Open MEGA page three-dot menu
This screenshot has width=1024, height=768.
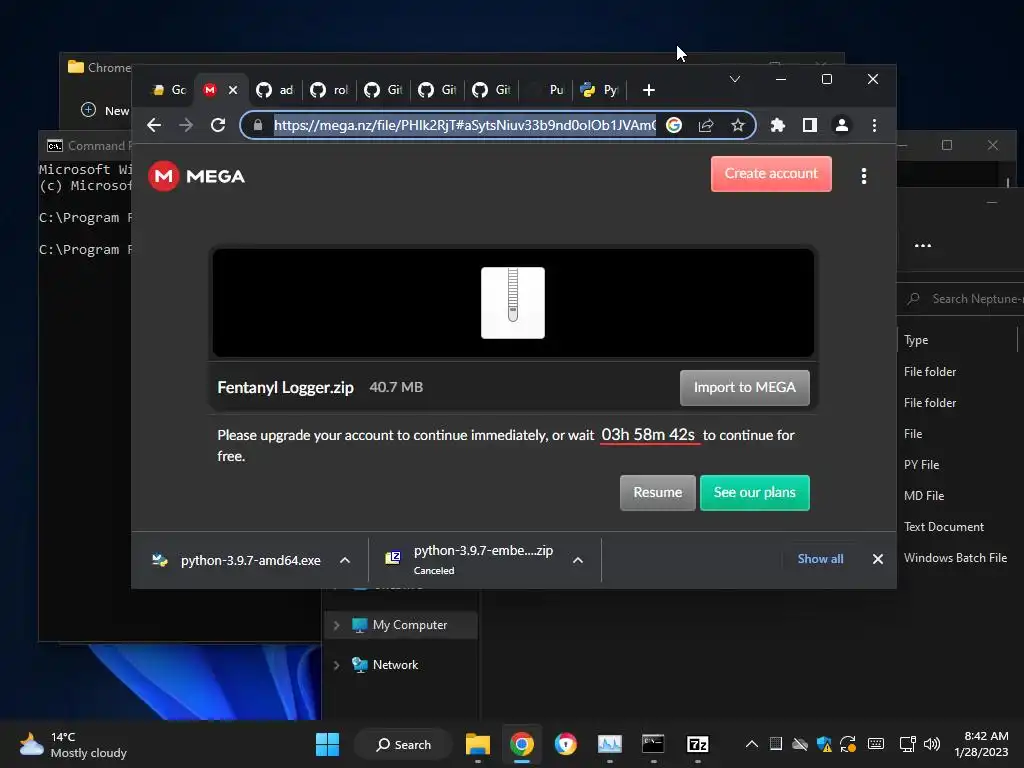coord(864,176)
